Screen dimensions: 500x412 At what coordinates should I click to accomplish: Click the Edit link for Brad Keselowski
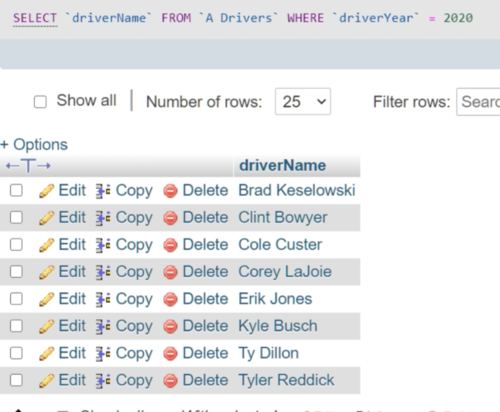(72, 190)
